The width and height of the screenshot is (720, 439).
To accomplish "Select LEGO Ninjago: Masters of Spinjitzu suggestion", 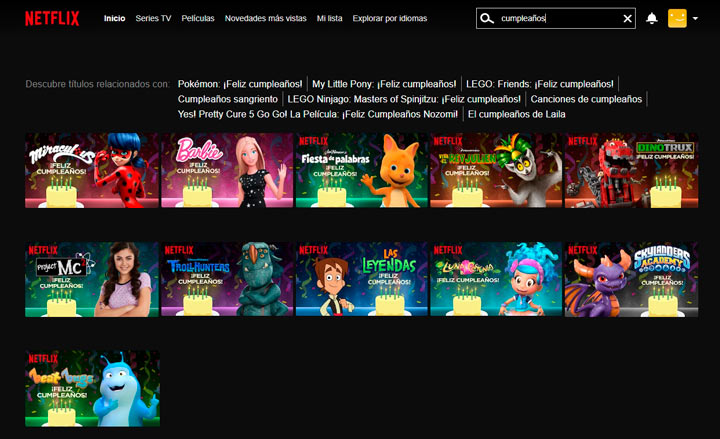I will click(x=404, y=99).
